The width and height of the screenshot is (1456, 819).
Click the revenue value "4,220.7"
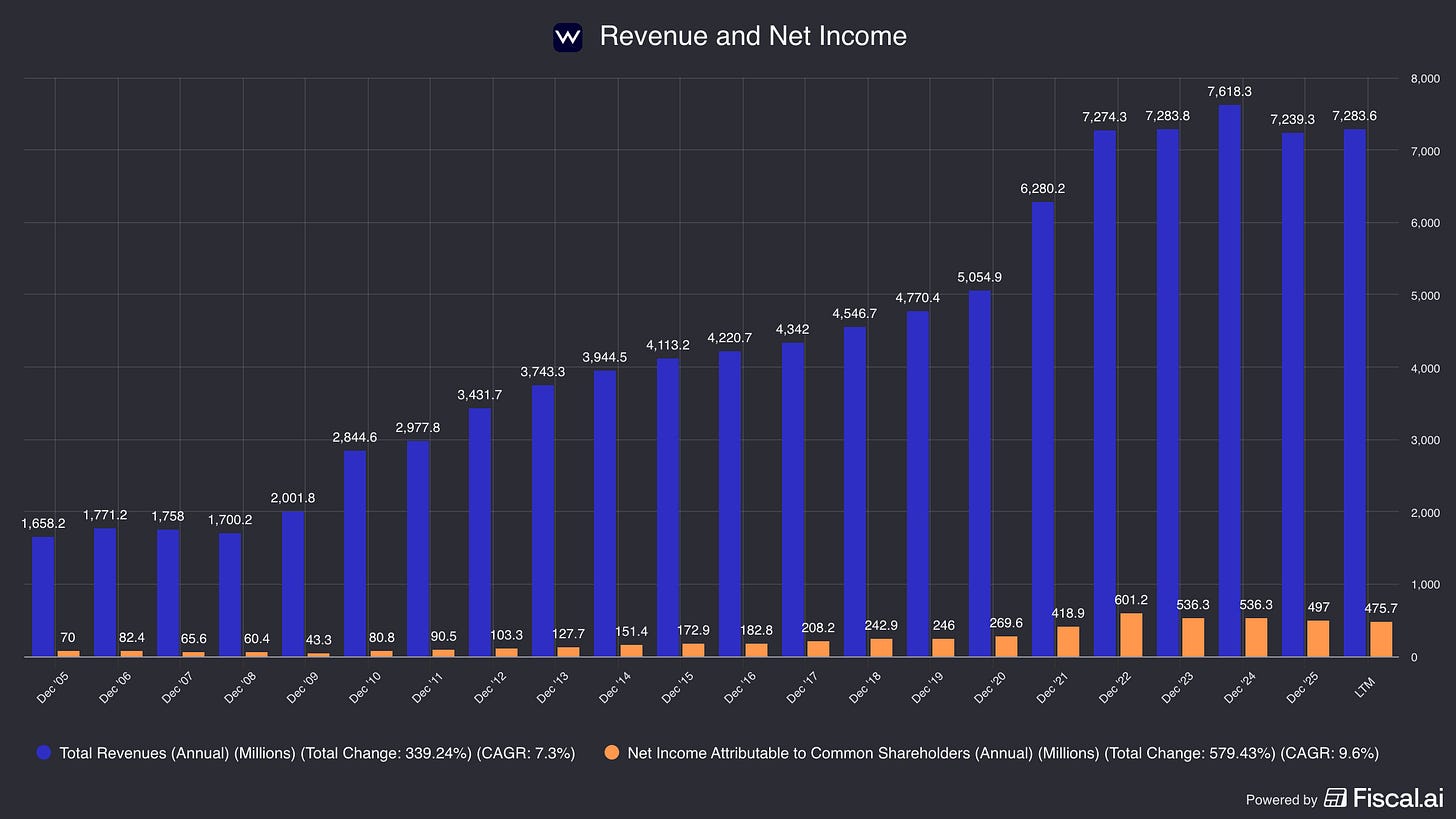[x=730, y=338]
